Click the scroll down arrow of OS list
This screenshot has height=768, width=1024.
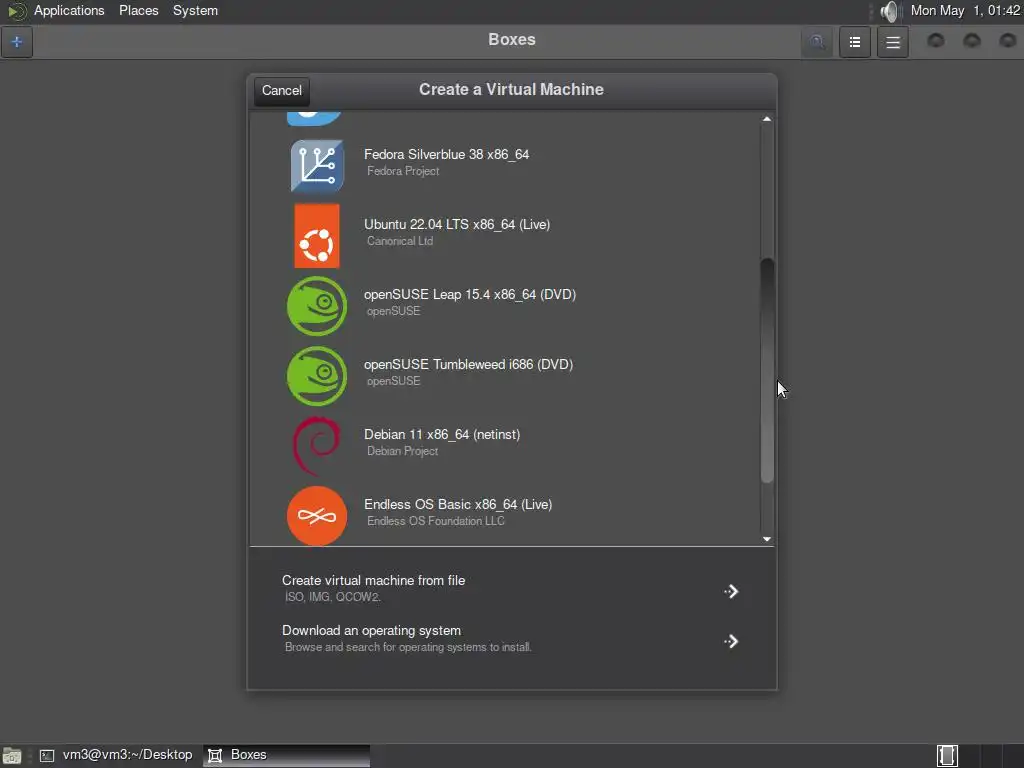tap(767, 539)
